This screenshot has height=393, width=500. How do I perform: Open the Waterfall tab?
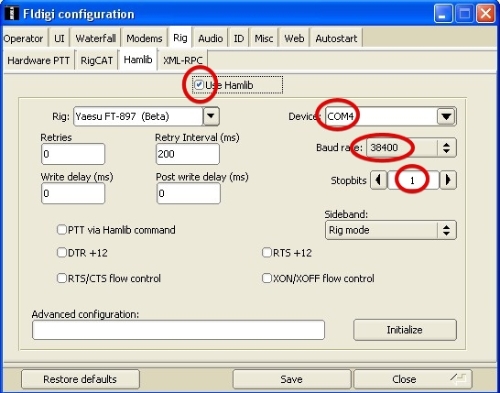96,39
